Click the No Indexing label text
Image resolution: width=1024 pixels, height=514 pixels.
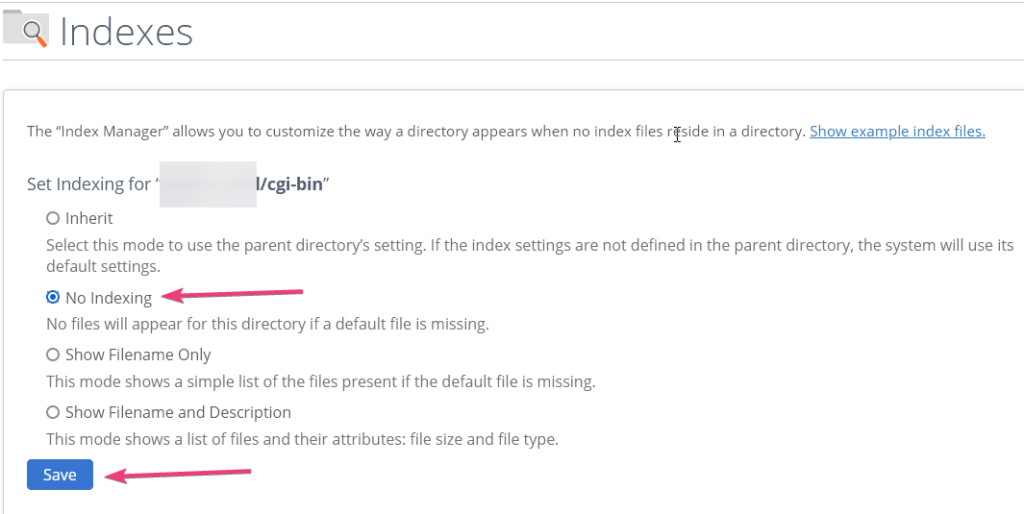point(108,298)
